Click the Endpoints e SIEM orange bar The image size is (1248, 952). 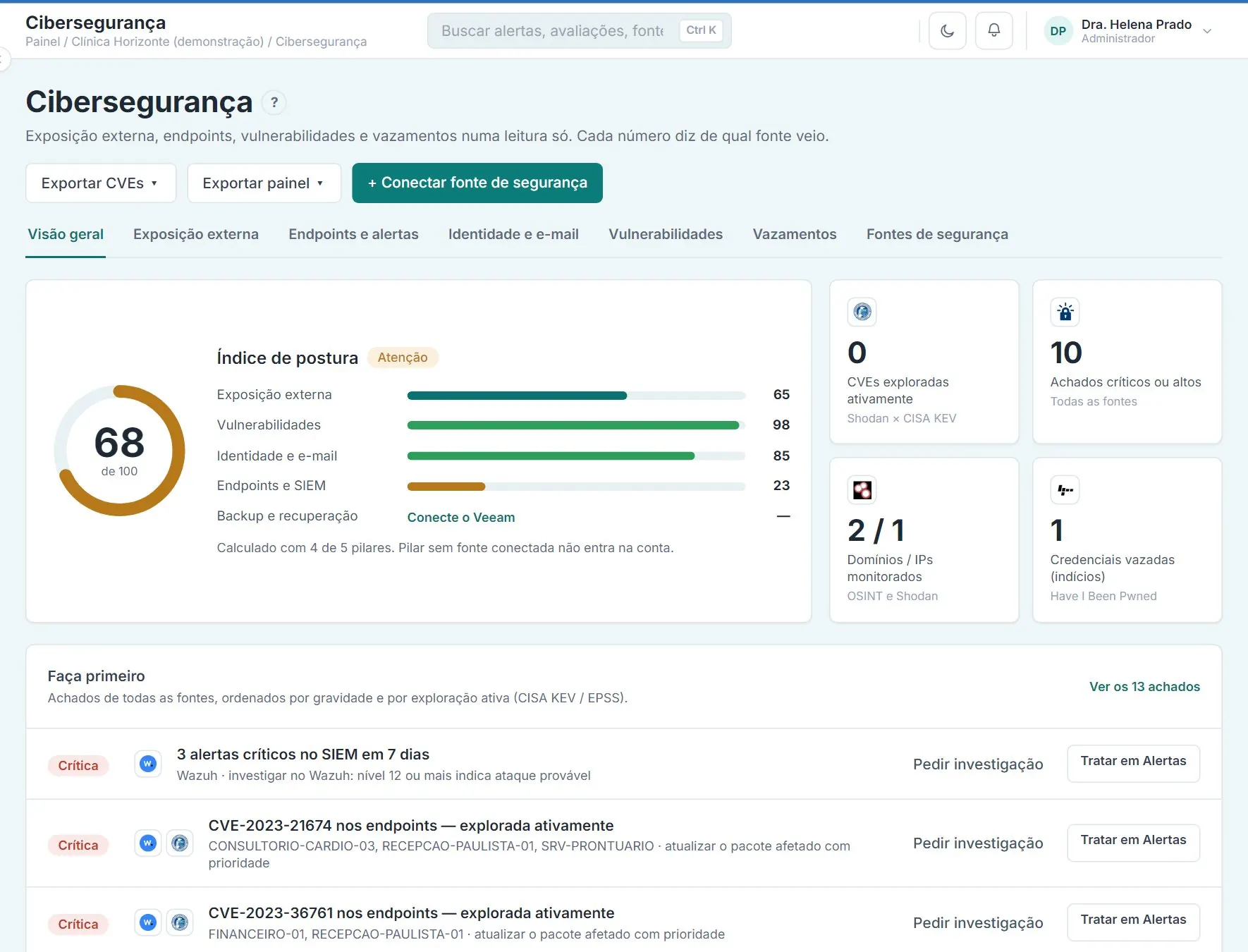pyautogui.click(x=446, y=487)
